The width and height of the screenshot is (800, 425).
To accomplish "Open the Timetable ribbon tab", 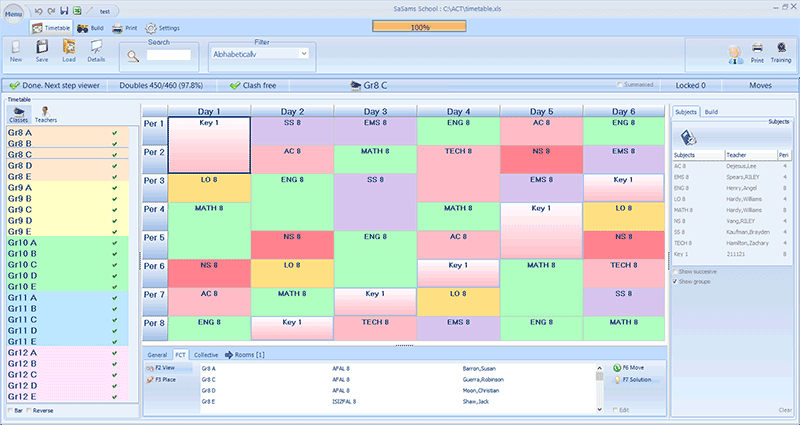I will (51, 28).
